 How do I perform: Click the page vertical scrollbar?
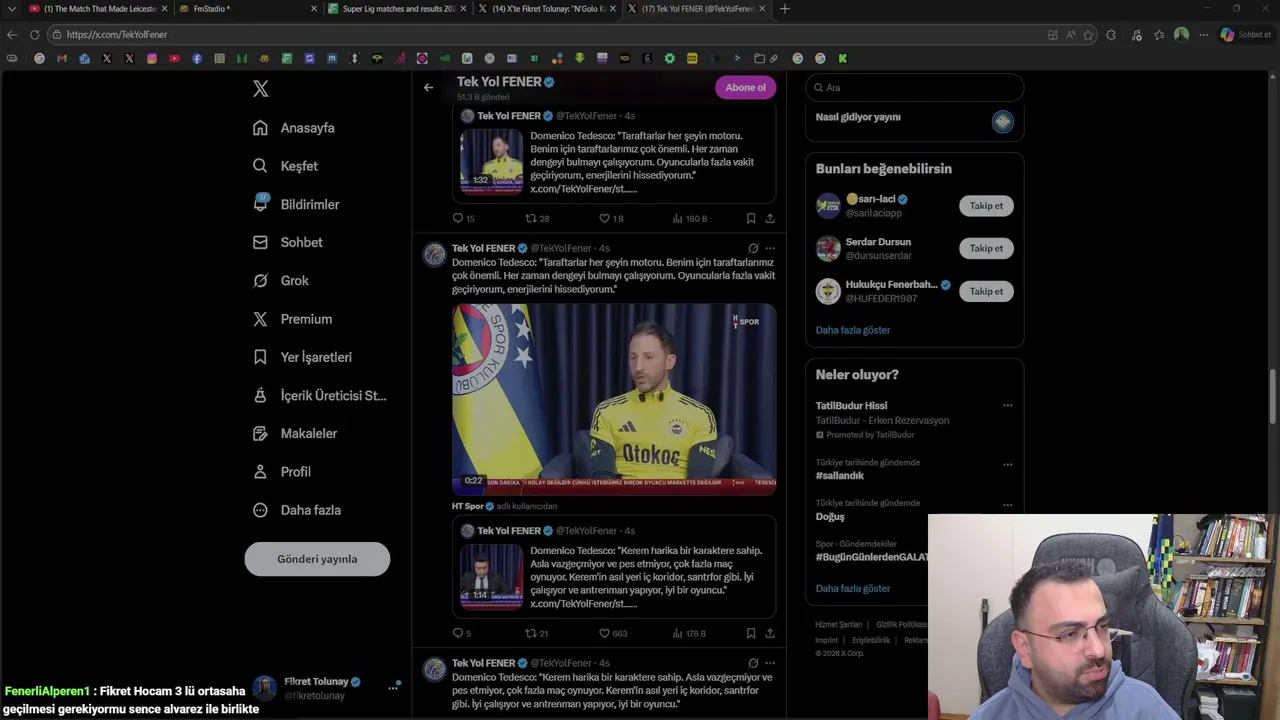click(1273, 398)
